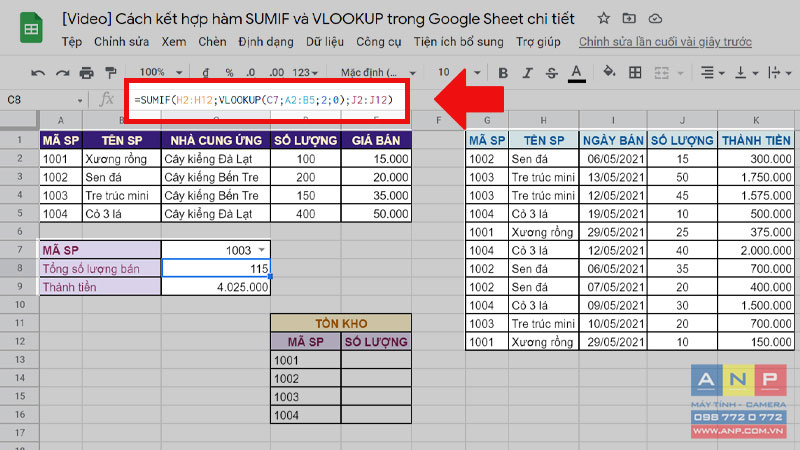Toggle strikethrough formatting

pos(552,73)
